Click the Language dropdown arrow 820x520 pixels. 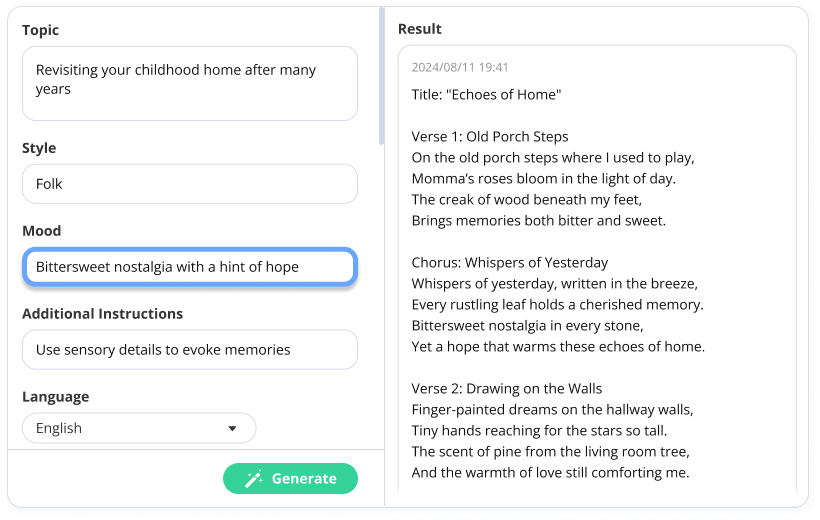pos(232,428)
